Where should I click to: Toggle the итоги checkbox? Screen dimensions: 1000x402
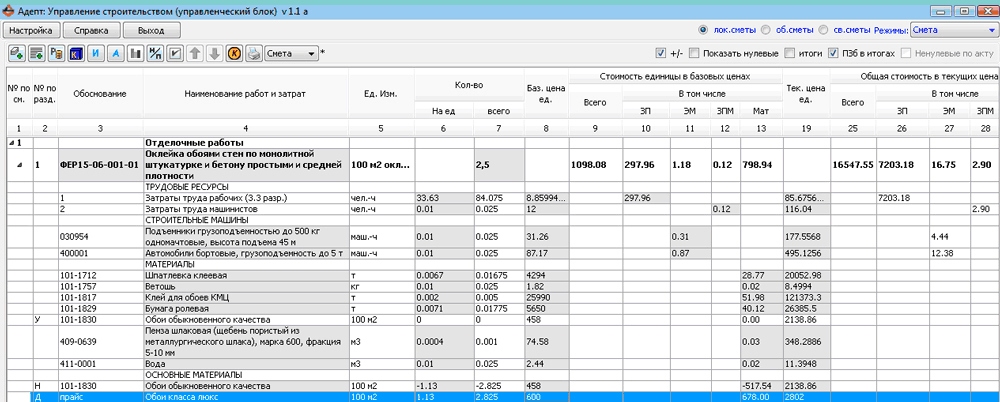(x=791, y=52)
